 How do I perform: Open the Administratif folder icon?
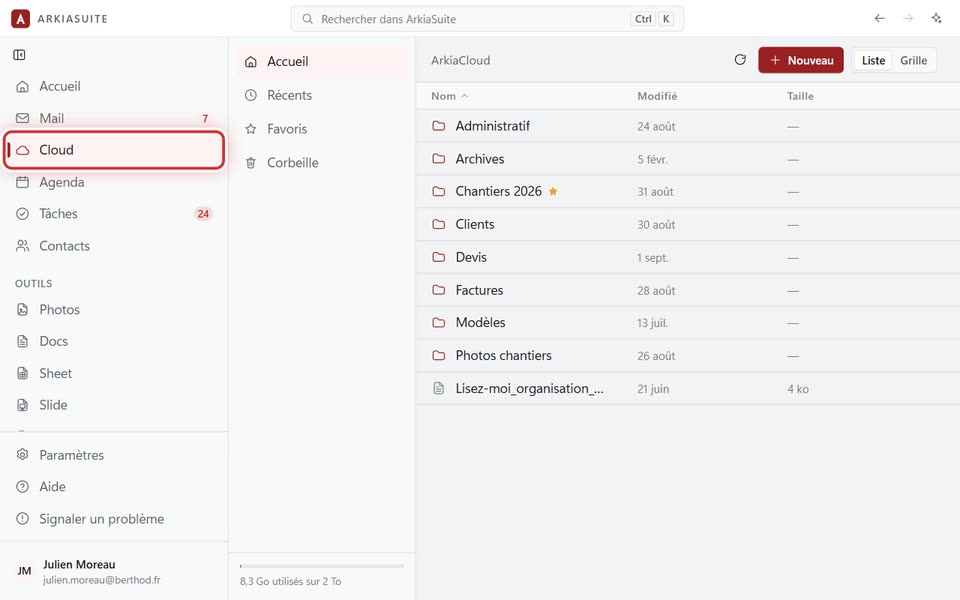point(438,126)
